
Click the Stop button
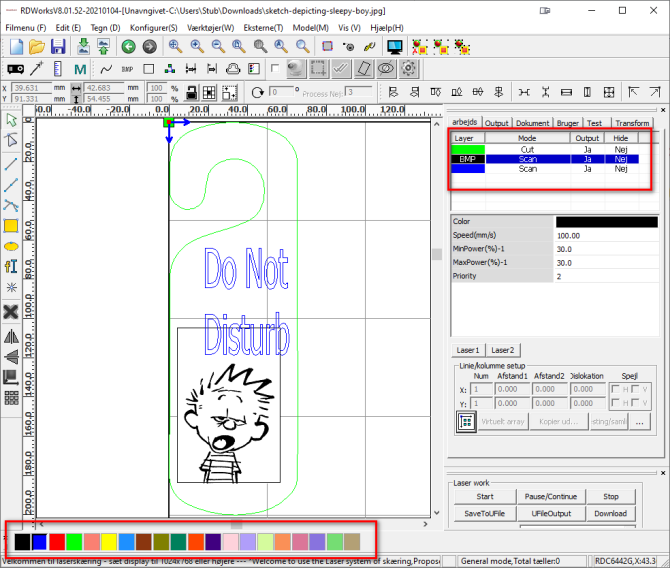pyautogui.click(x=611, y=497)
